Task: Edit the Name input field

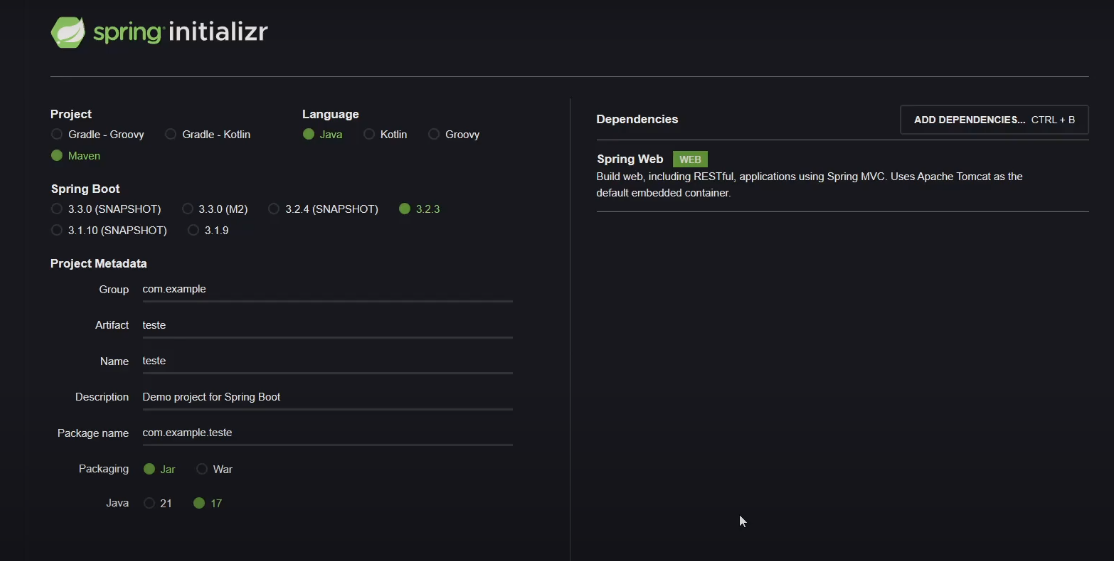Action: (328, 361)
